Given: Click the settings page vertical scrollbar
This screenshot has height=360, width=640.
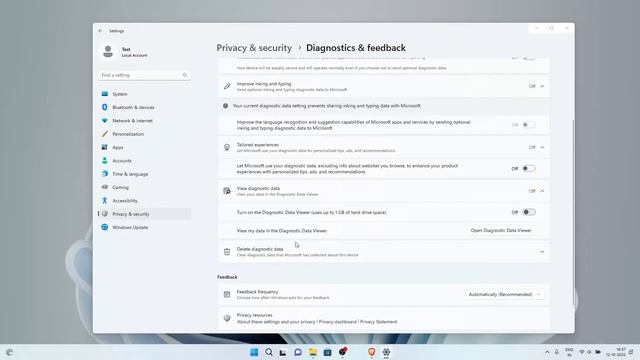Looking at the screenshot, I should click(x=573, y=212).
